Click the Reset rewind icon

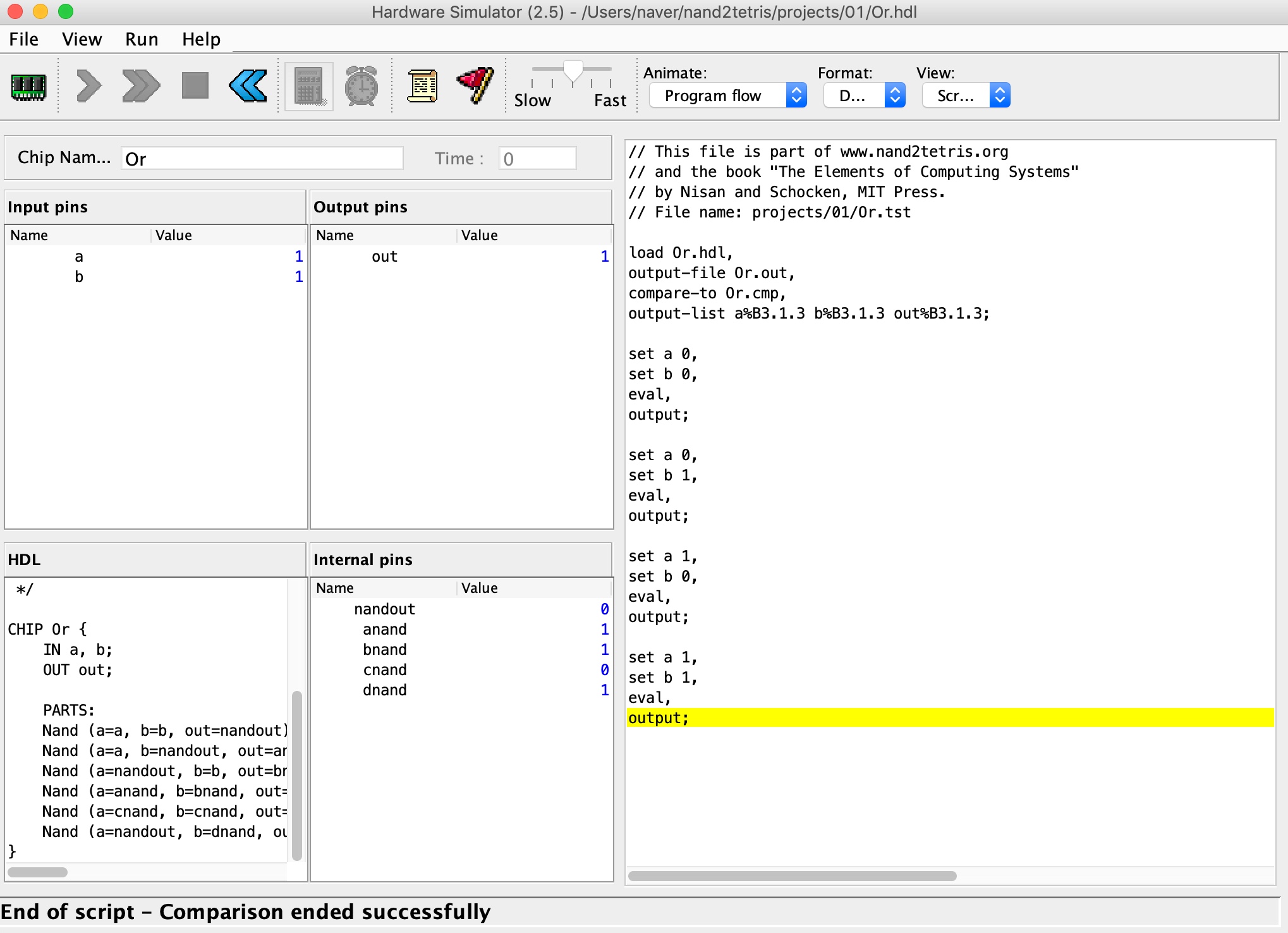[x=248, y=86]
